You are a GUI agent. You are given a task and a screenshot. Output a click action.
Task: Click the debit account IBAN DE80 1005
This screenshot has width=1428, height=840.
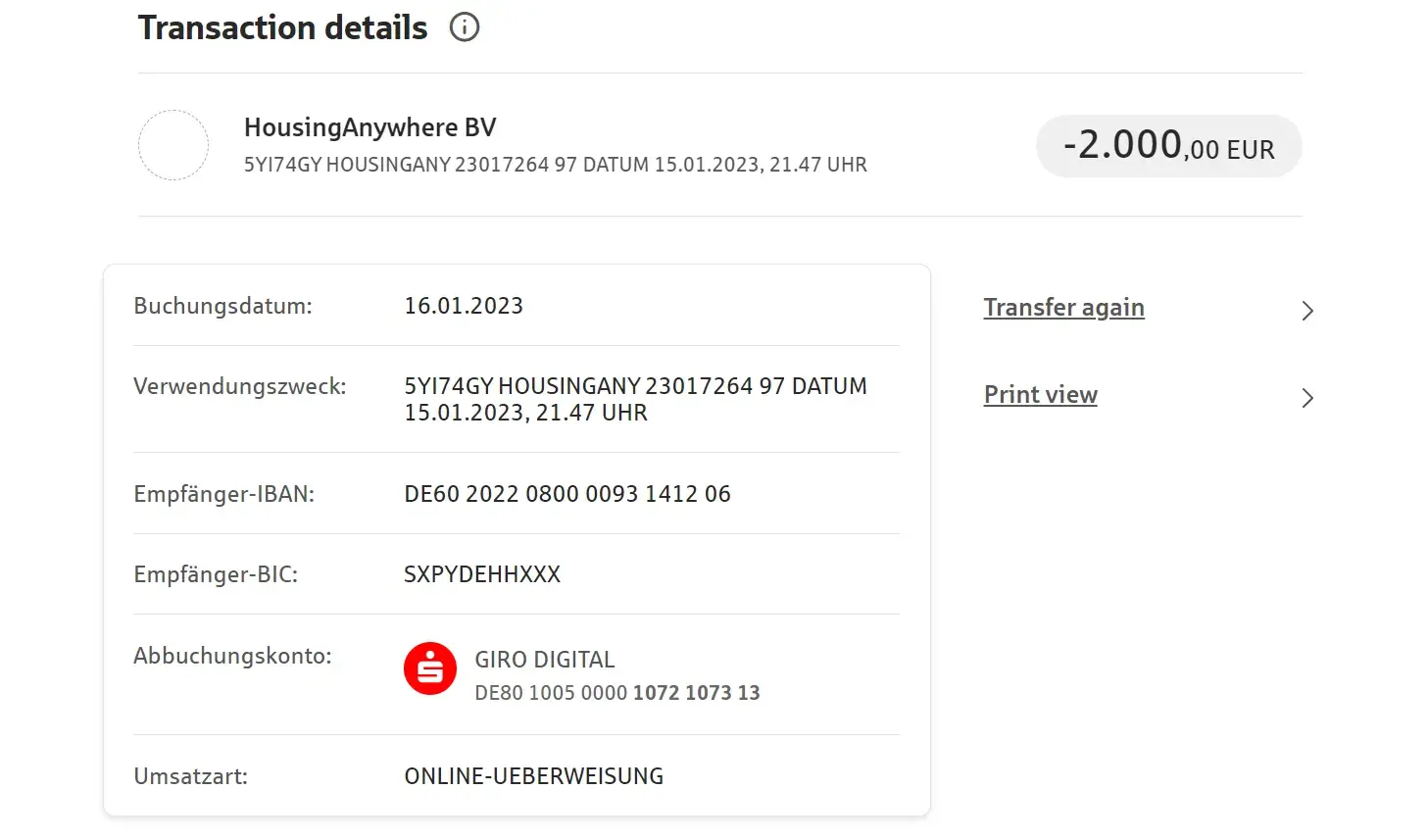coord(616,693)
